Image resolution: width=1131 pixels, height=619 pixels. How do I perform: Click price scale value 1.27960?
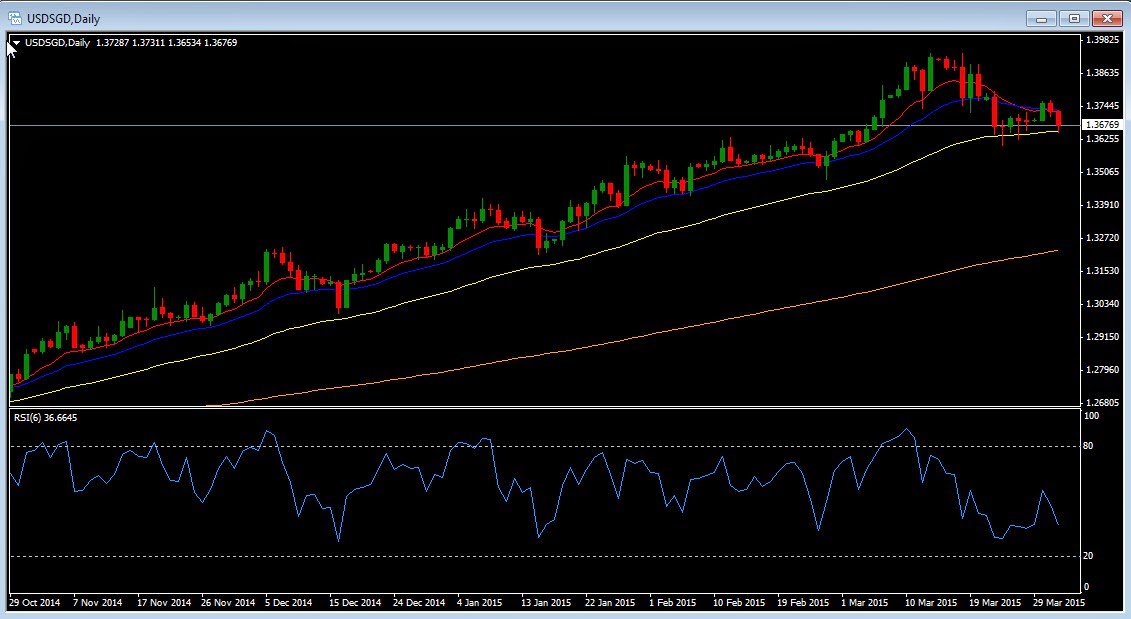[x=1102, y=369]
